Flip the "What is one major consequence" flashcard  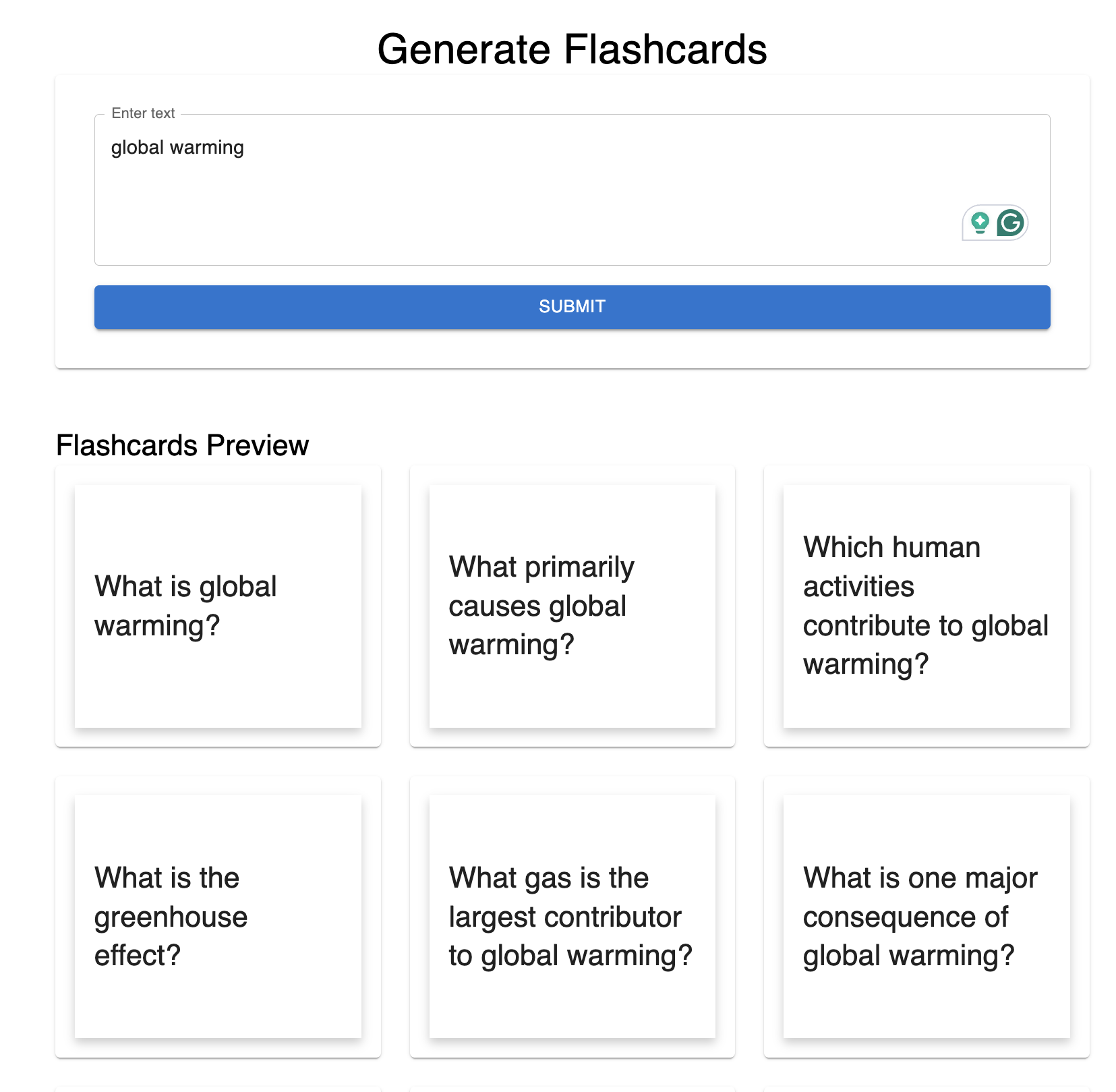[926, 916]
